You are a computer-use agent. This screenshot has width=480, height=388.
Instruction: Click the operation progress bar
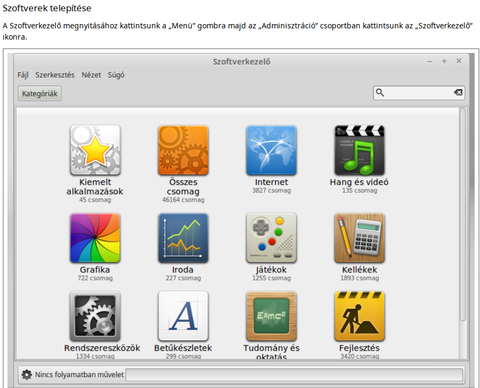(294, 375)
